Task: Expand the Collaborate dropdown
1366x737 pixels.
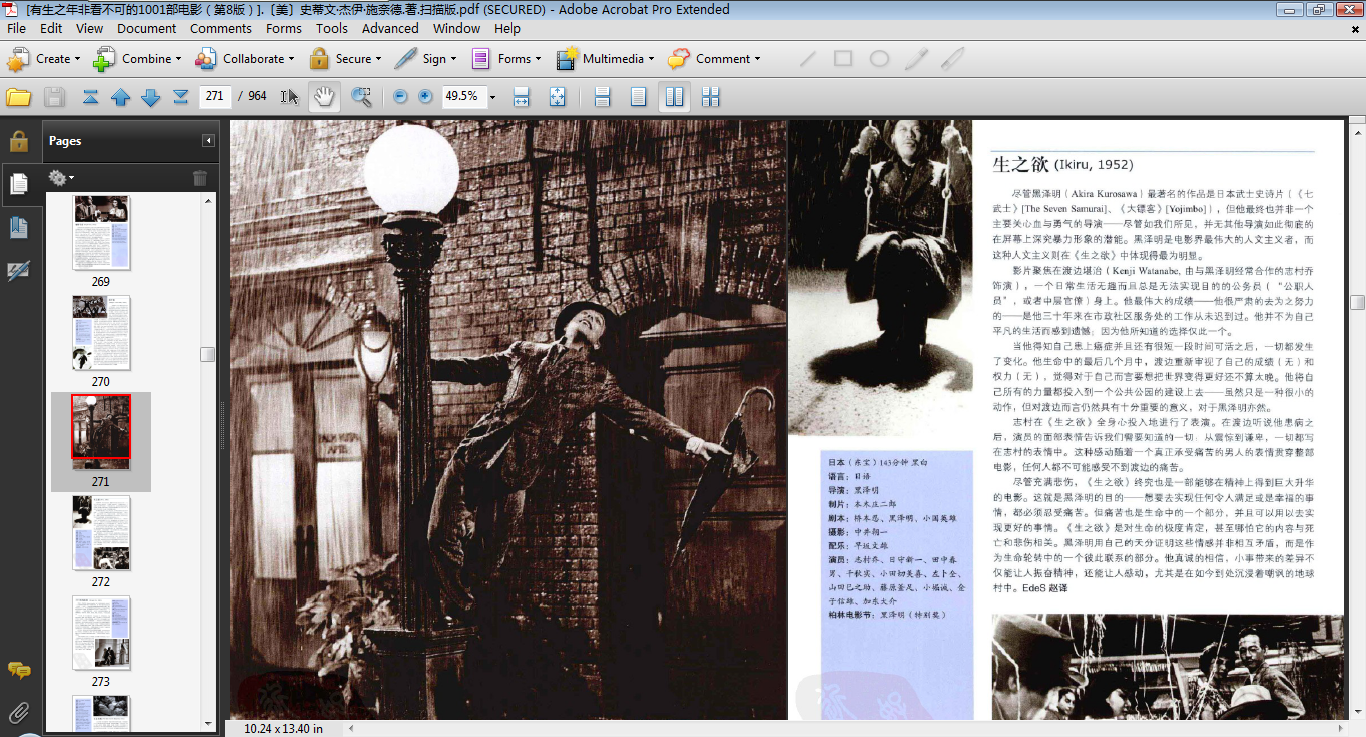Action: (x=243, y=59)
